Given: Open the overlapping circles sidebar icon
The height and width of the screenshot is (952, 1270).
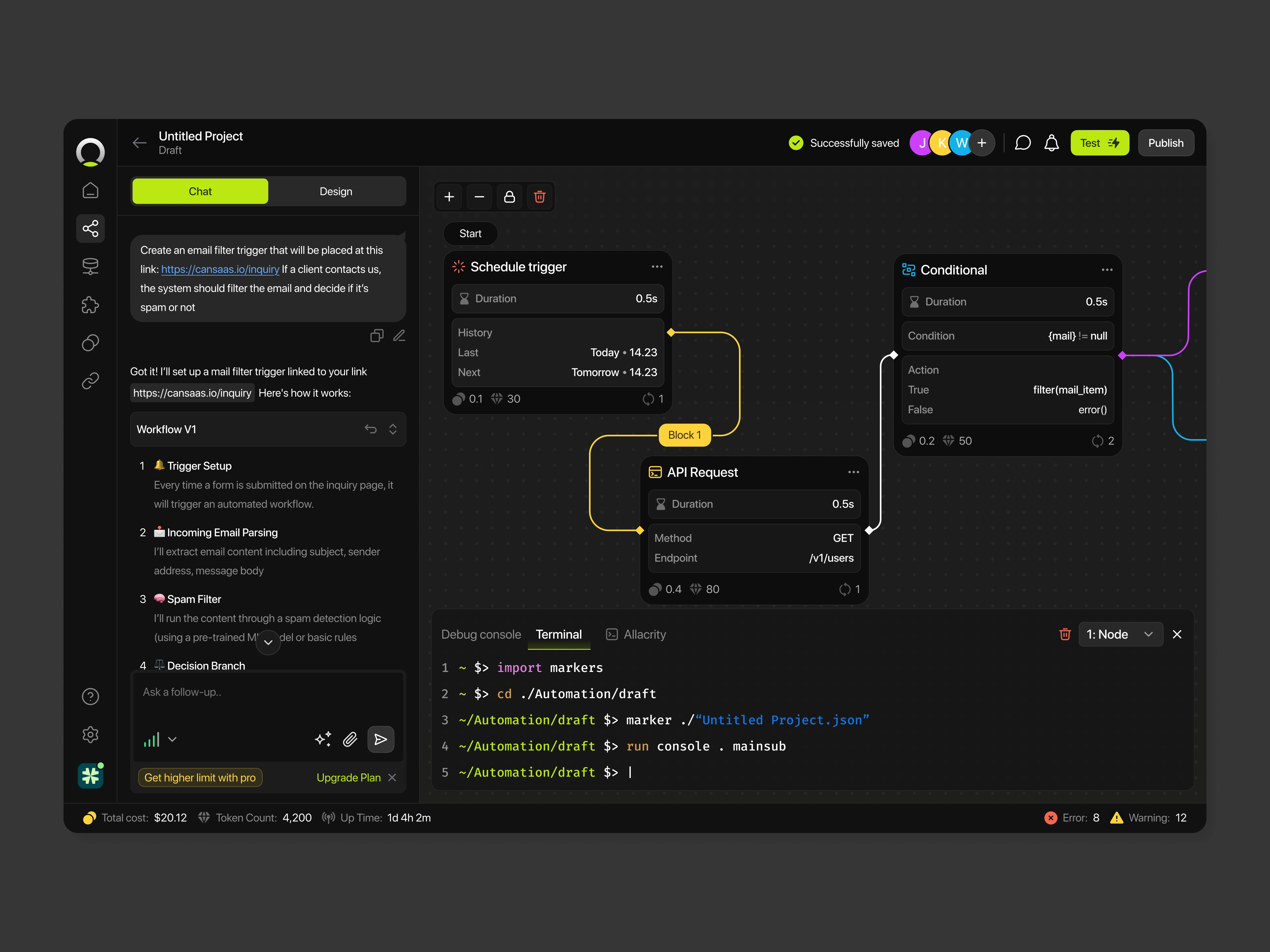Looking at the screenshot, I should [x=90, y=342].
